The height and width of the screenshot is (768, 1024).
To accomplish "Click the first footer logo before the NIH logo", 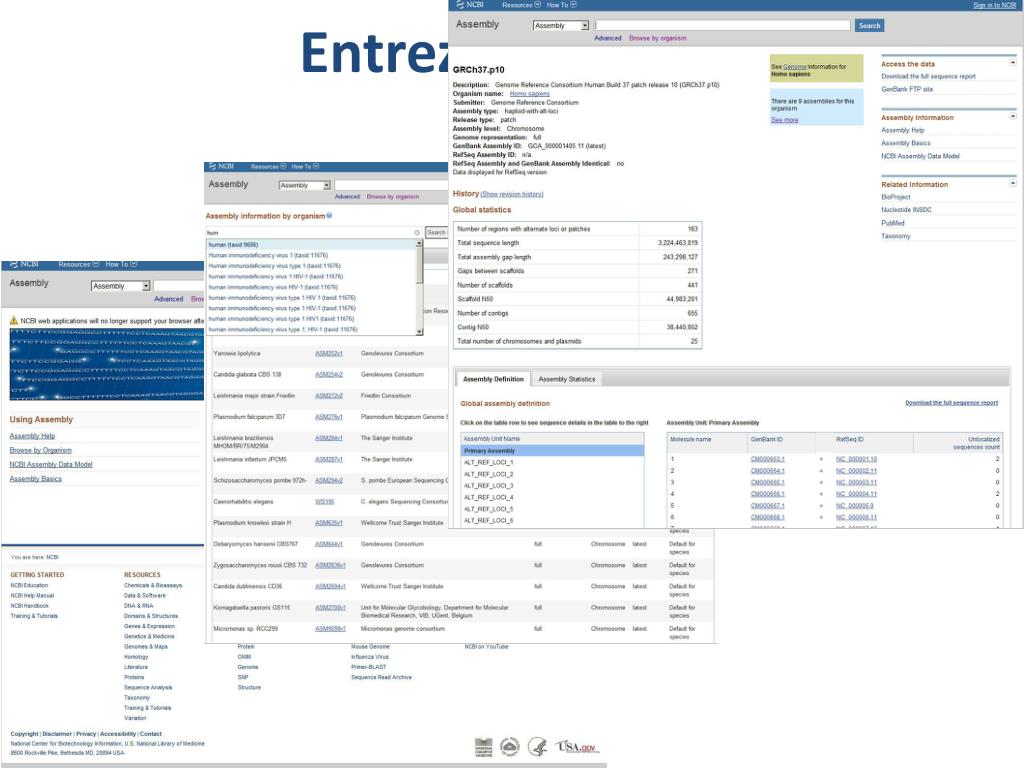I will coord(483,747).
